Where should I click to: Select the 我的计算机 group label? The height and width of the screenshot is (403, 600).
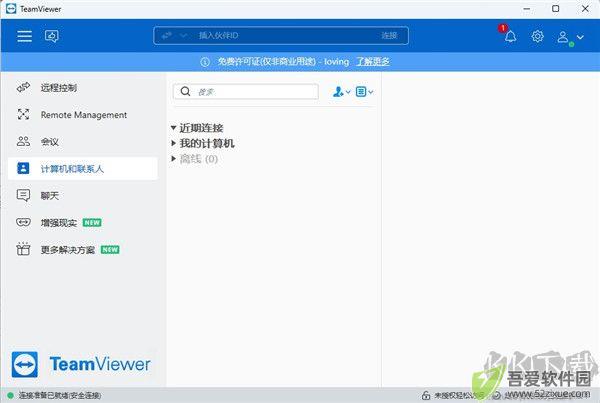click(207, 143)
